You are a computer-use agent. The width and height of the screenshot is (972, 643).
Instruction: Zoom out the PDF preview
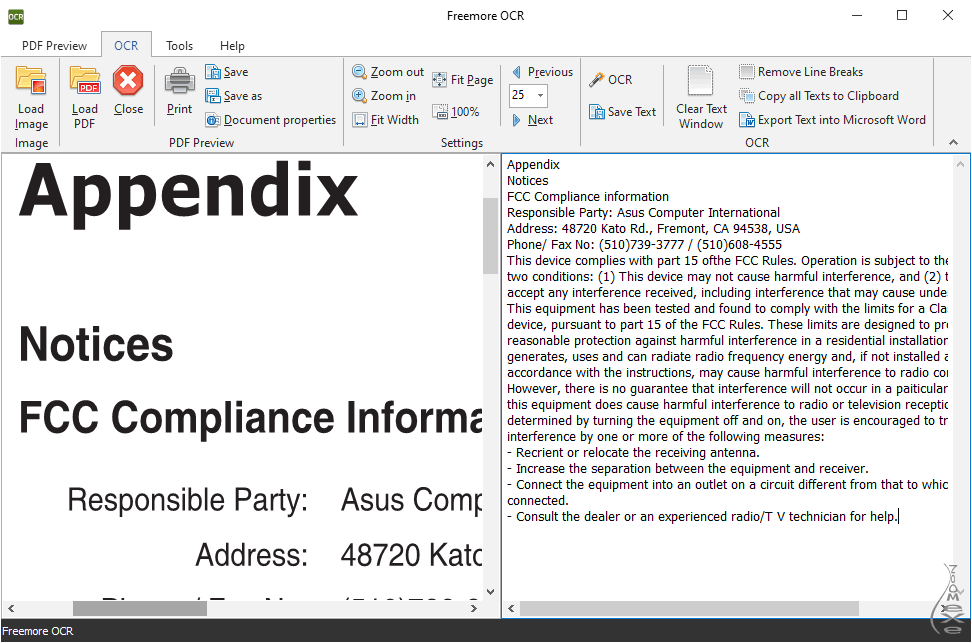388,72
